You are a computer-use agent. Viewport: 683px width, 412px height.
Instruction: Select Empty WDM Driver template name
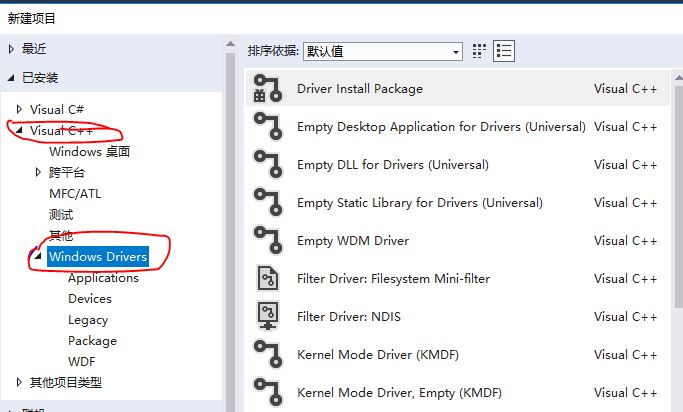pos(353,240)
